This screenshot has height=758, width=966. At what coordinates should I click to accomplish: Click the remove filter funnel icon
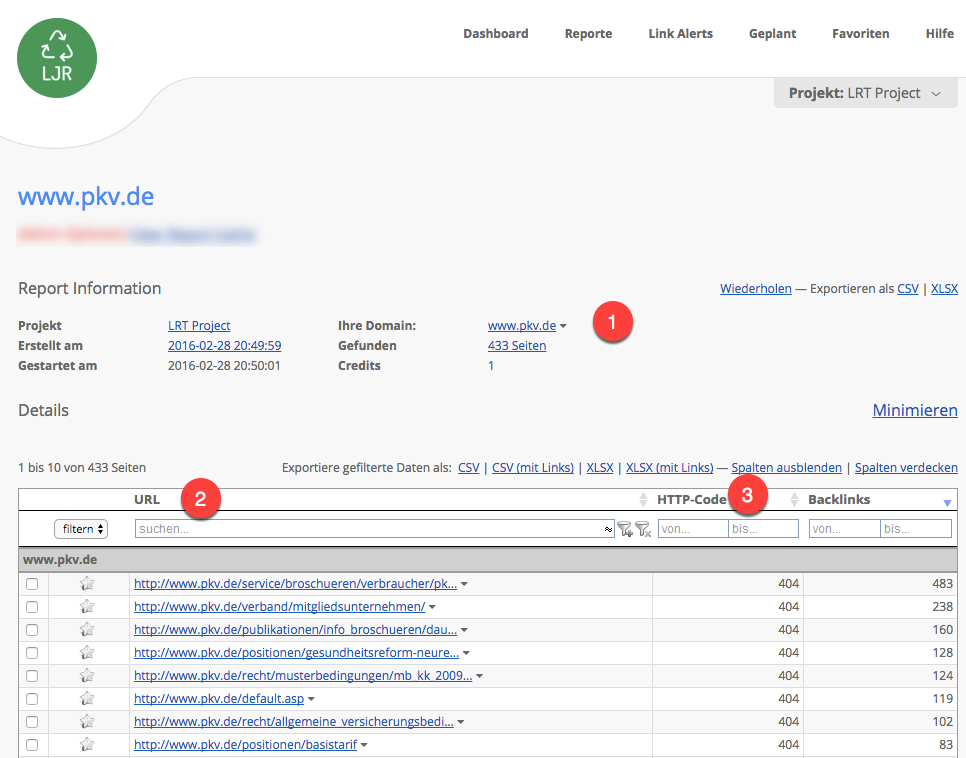[643, 529]
